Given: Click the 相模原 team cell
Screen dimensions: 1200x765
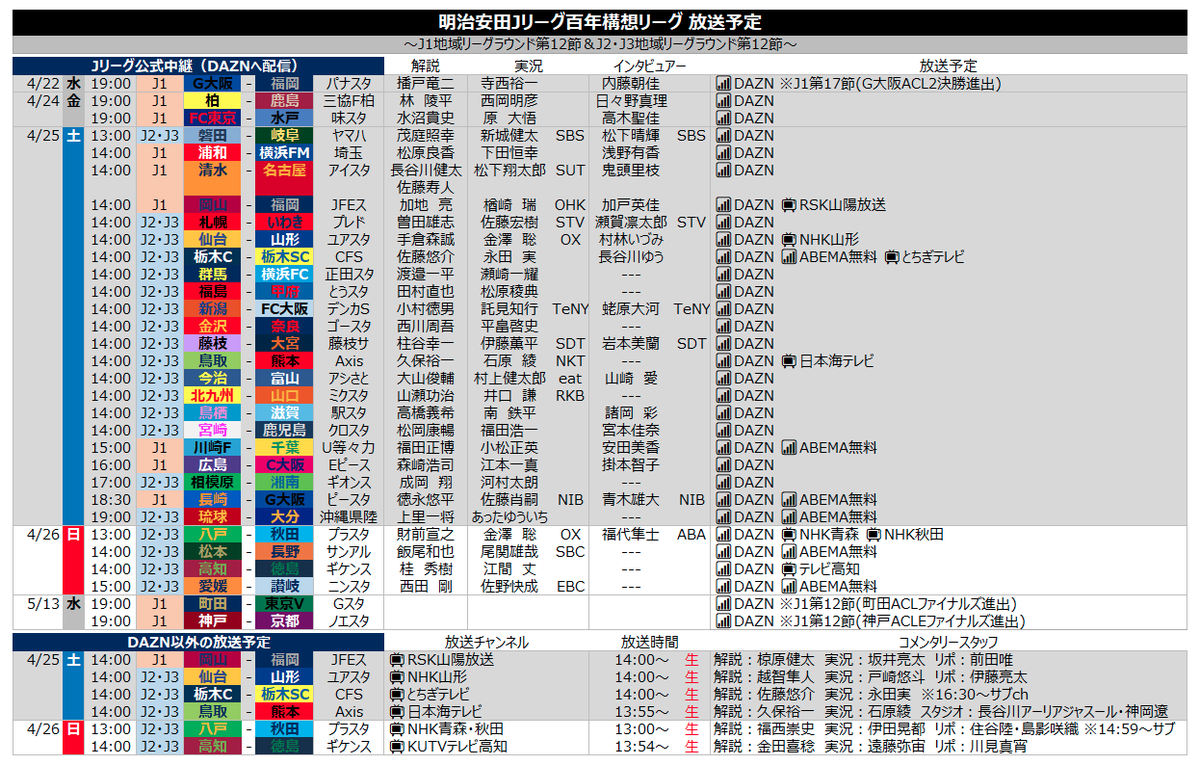Looking at the screenshot, I should [212, 482].
